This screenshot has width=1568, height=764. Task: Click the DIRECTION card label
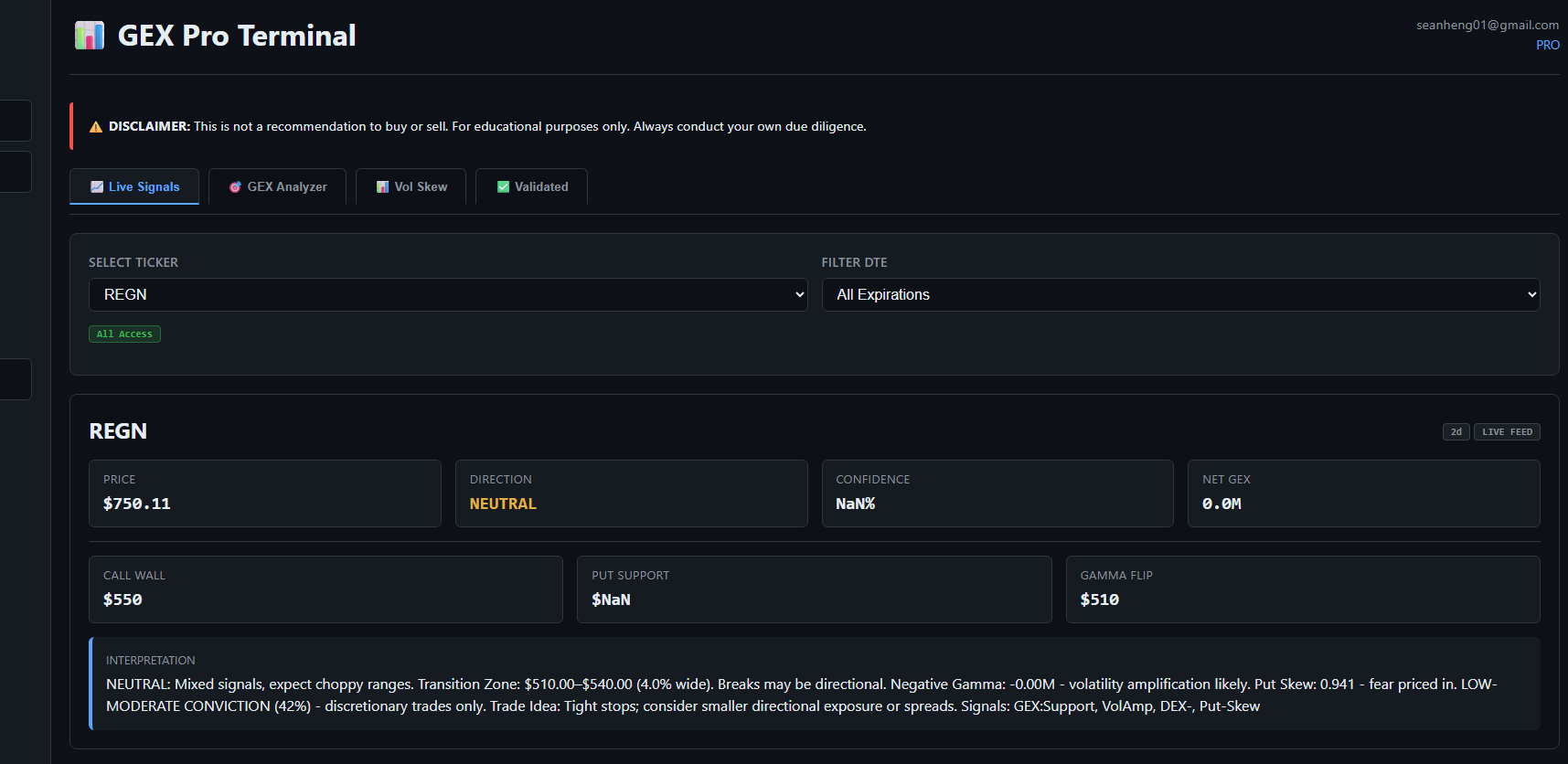[x=501, y=480]
